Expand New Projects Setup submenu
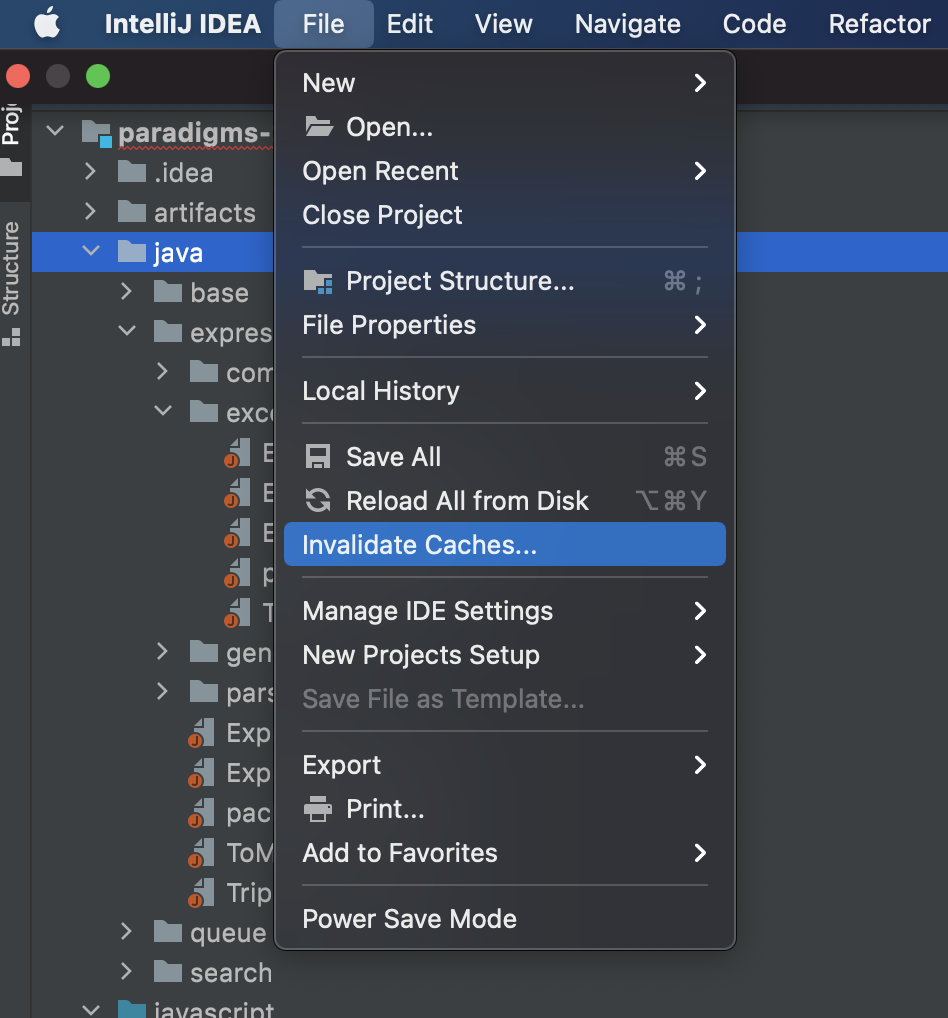This screenshot has height=1018, width=948. [x=505, y=655]
